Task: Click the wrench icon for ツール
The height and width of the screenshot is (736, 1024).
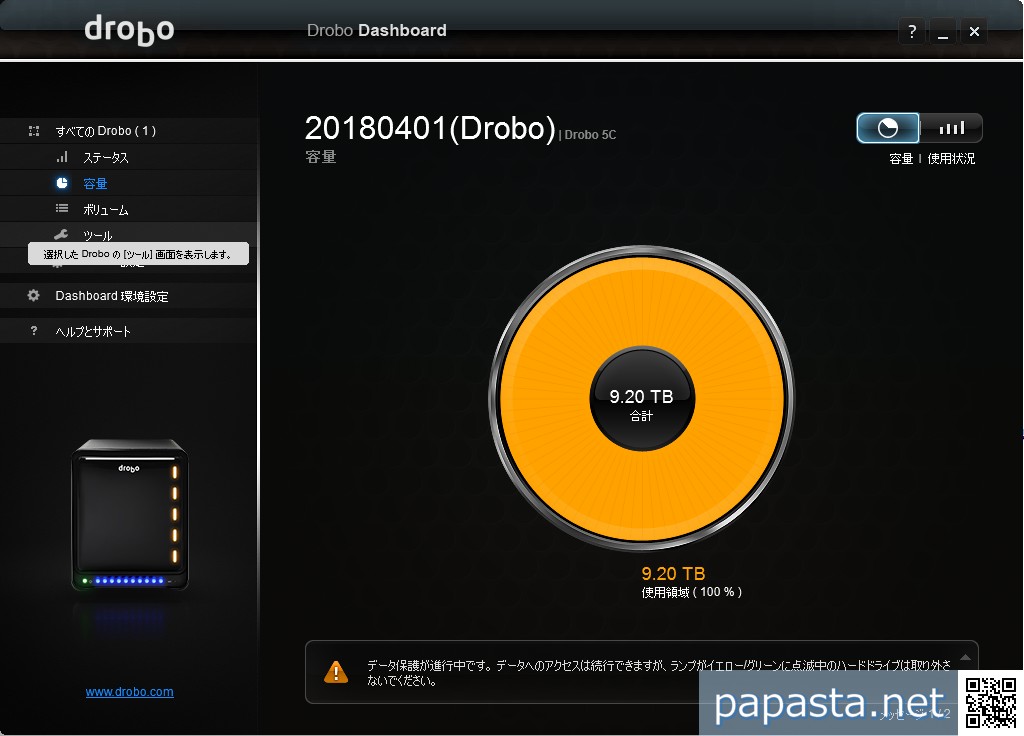Action: (62, 235)
